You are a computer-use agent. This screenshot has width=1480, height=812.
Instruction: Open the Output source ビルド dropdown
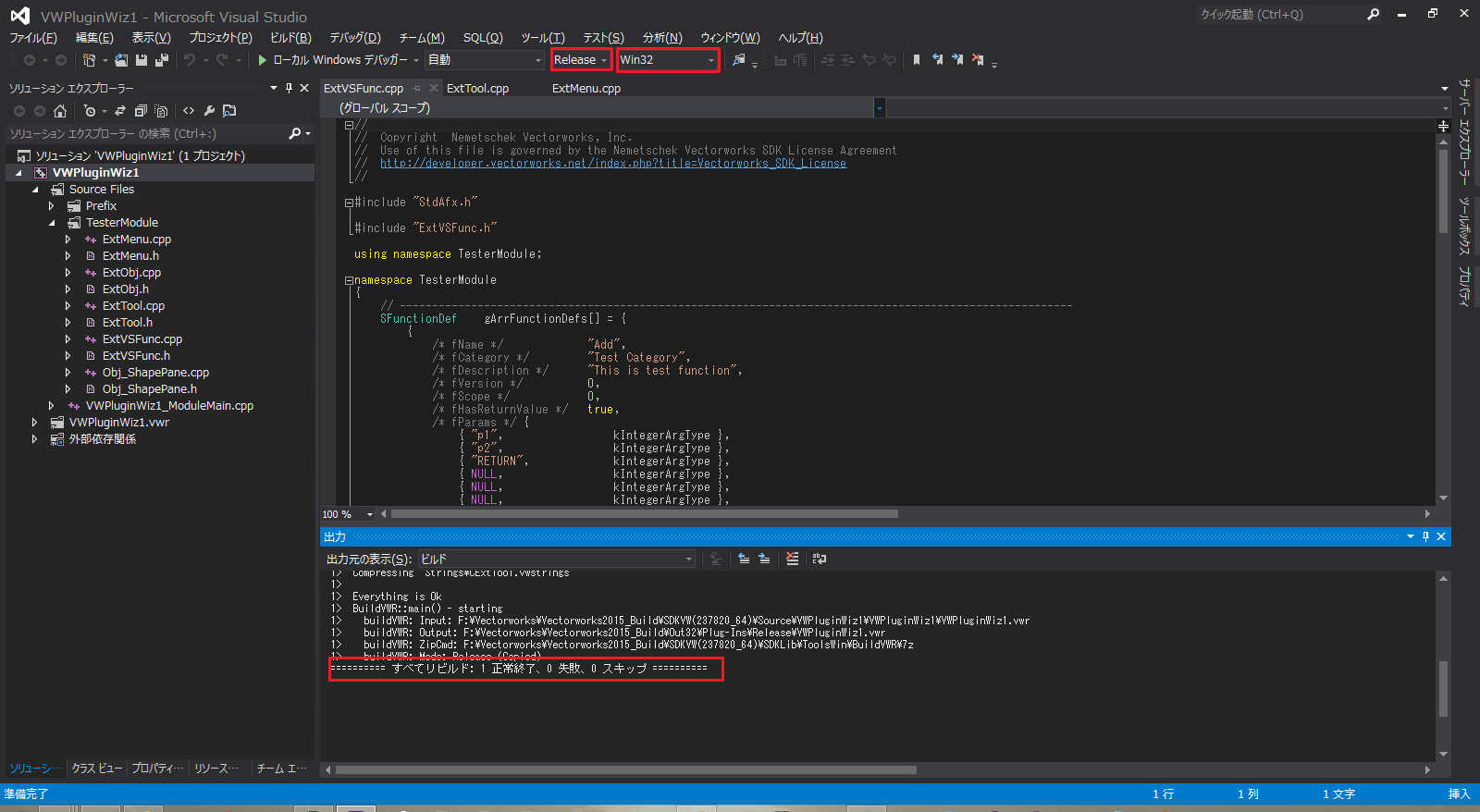click(x=556, y=559)
